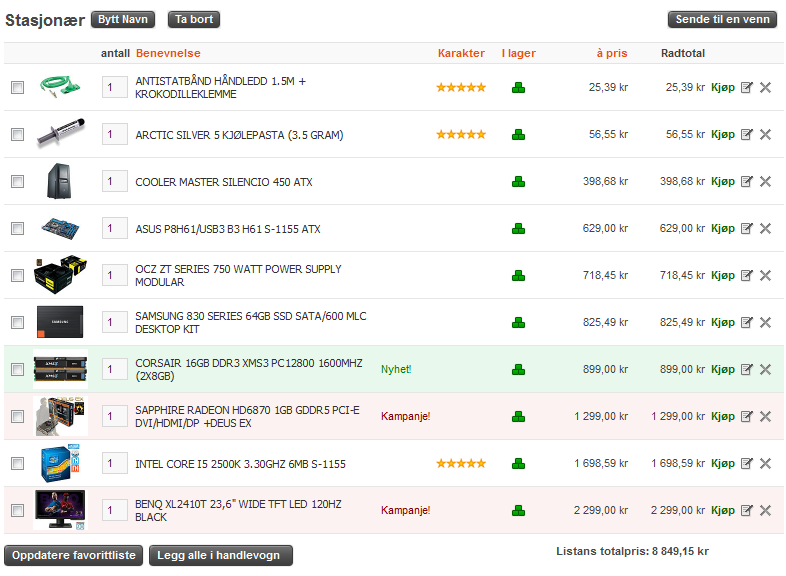Open Intel Core i5 box thumbnail
Image resolution: width=786 pixels, height=576 pixels.
(x=60, y=463)
